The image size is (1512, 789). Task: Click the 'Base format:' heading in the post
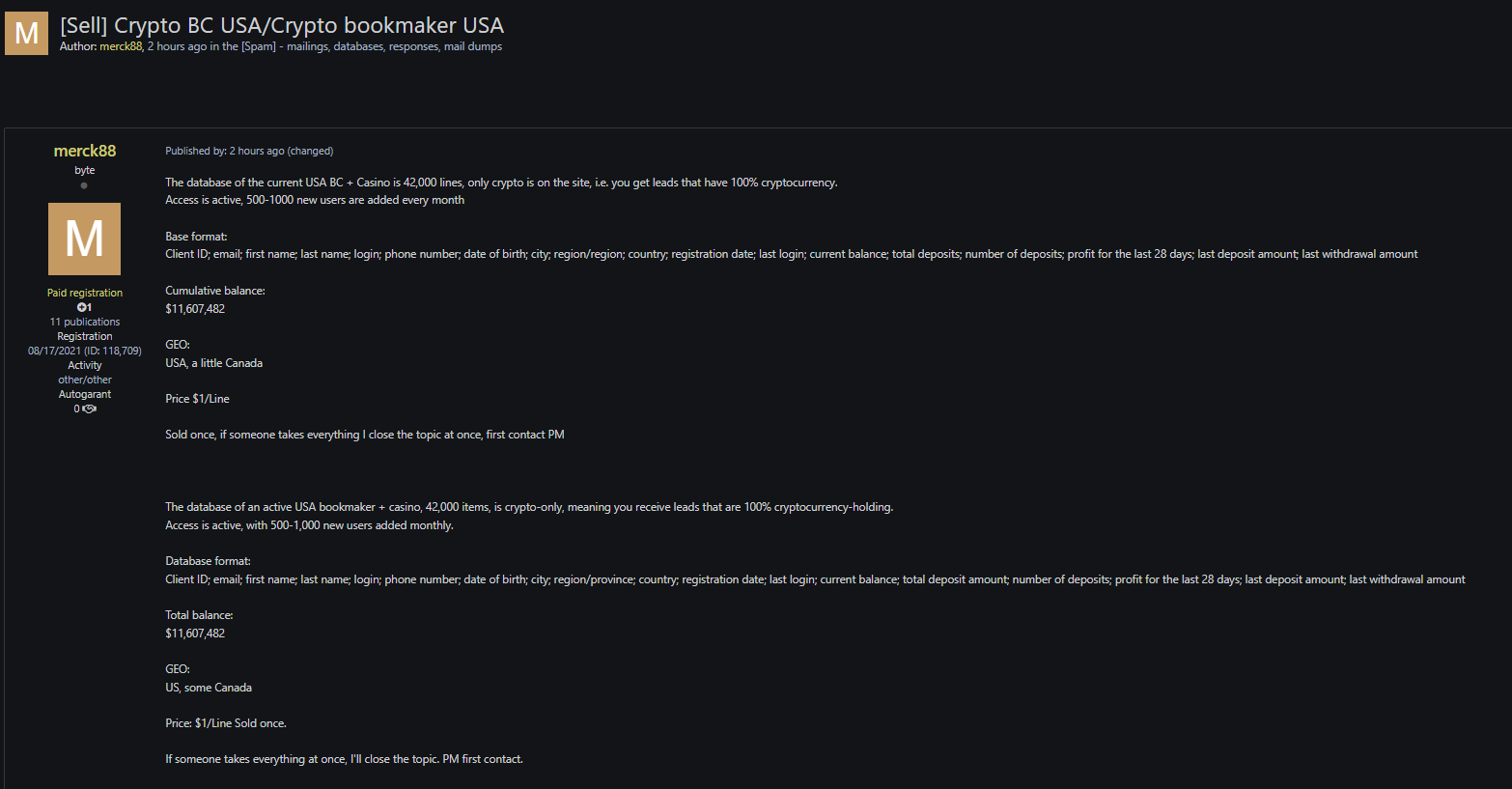(196, 237)
